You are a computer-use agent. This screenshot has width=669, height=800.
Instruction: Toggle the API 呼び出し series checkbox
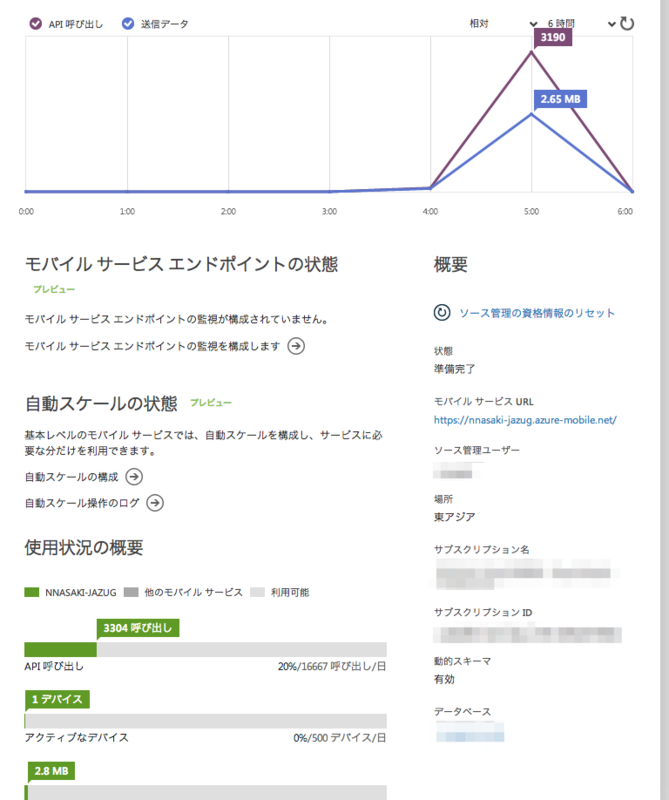coord(35,23)
